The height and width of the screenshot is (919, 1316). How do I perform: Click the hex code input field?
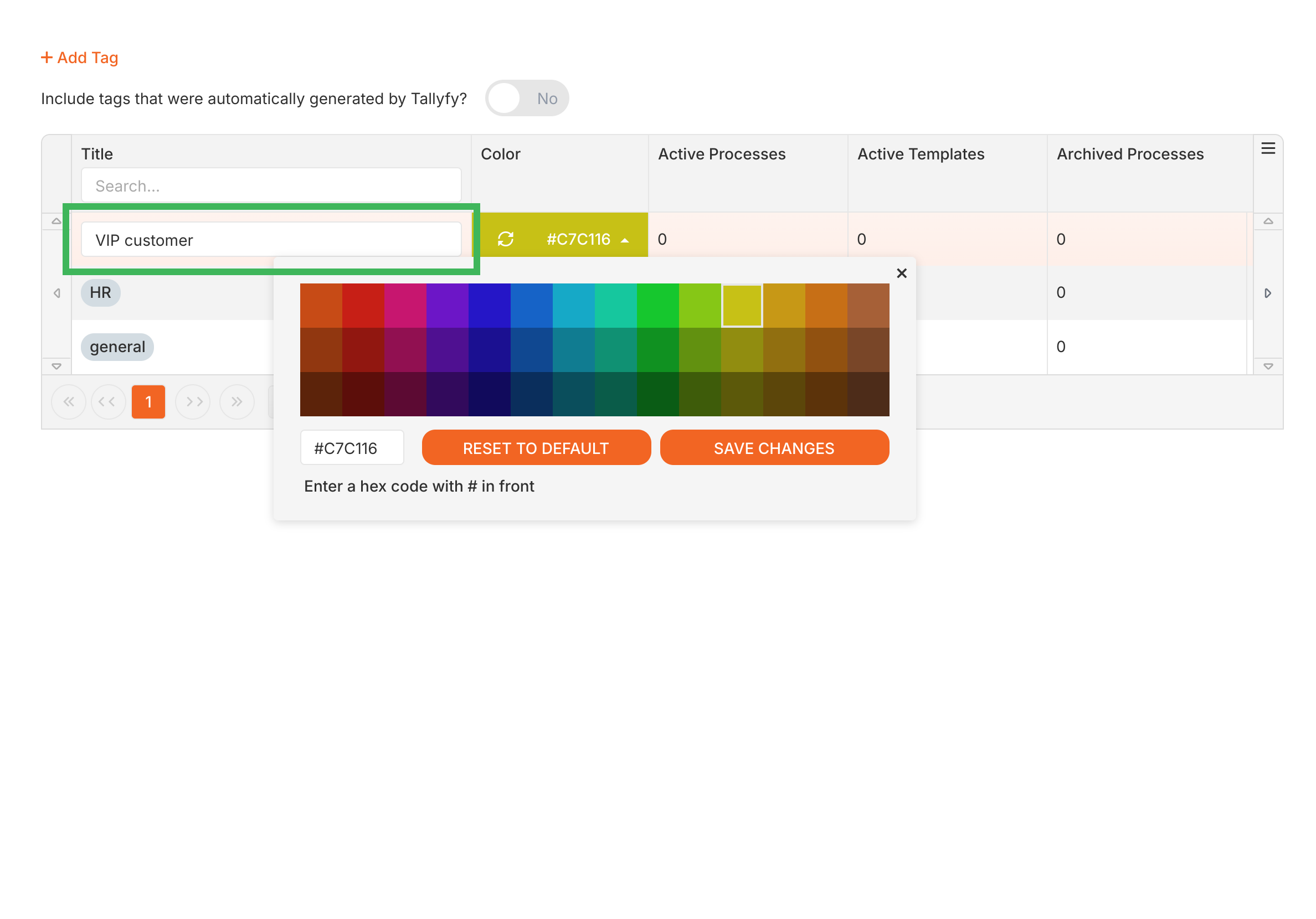(352, 448)
